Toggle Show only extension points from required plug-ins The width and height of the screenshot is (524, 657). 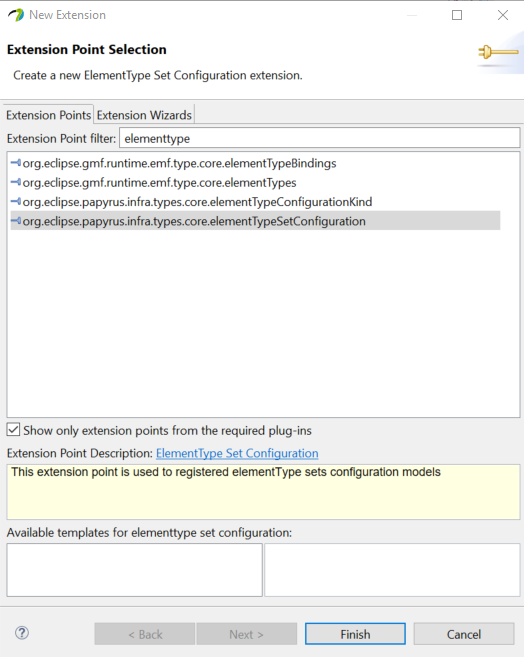click(13, 430)
